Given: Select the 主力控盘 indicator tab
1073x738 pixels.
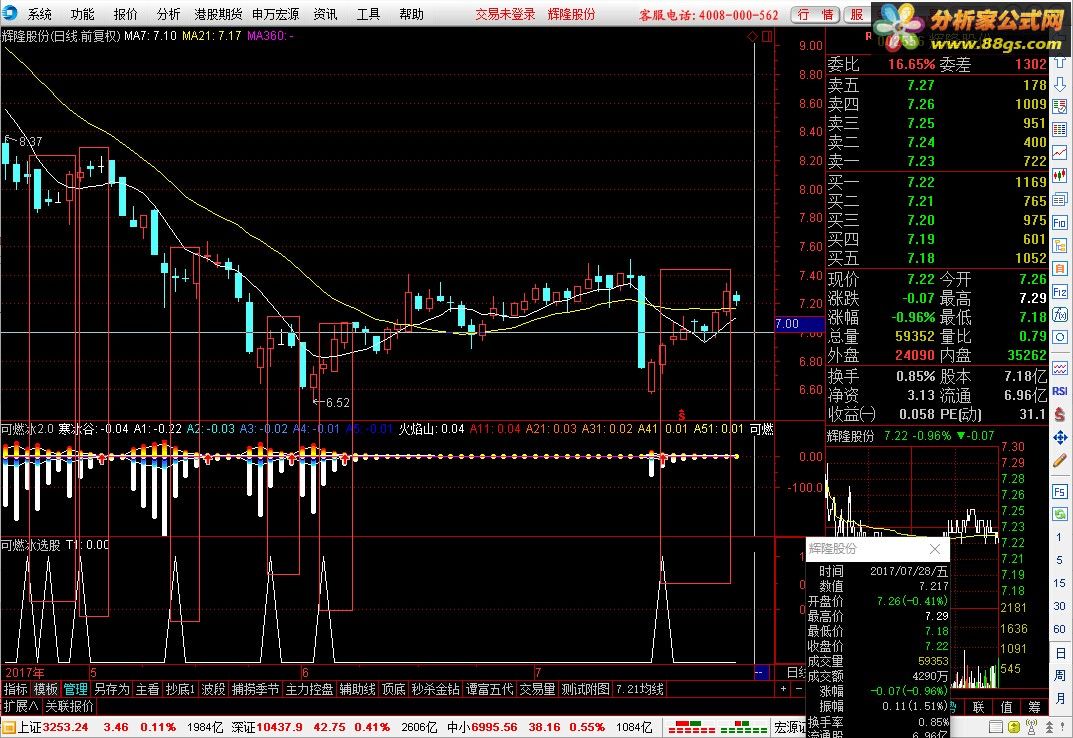Looking at the screenshot, I should pyautogui.click(x=309, y=689).
